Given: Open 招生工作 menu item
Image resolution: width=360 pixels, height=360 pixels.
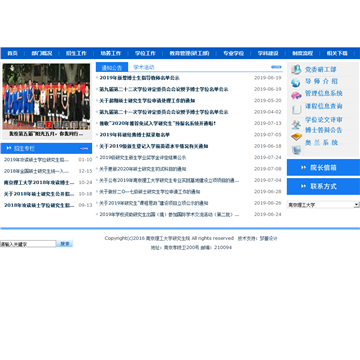Looking at the screenshot, I should 76,53.
